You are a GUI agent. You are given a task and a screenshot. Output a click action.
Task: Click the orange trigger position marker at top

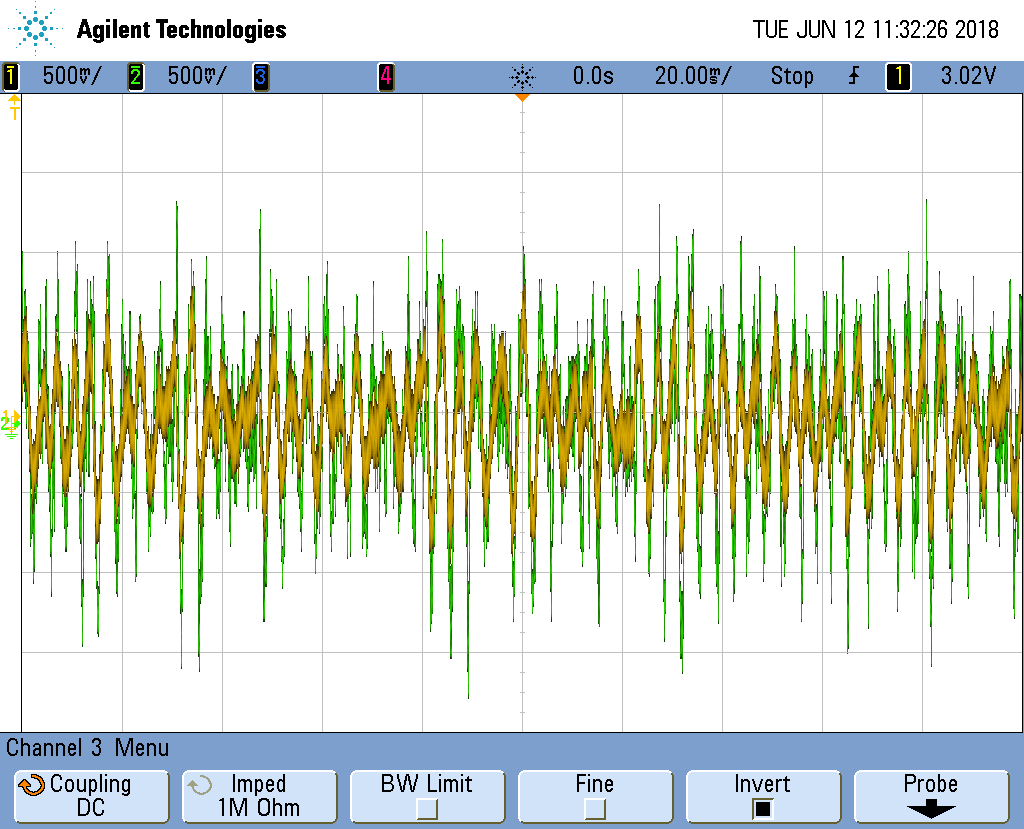(522, 98)
